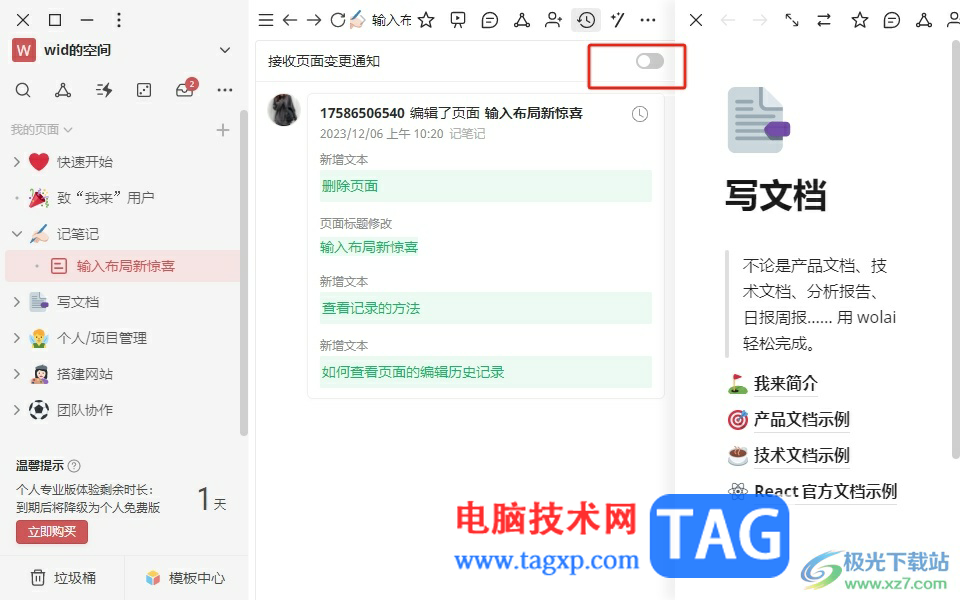Expand the 个人/项目管理 tree item
This screenshot has height=600, width=960.
click(17, 338)
